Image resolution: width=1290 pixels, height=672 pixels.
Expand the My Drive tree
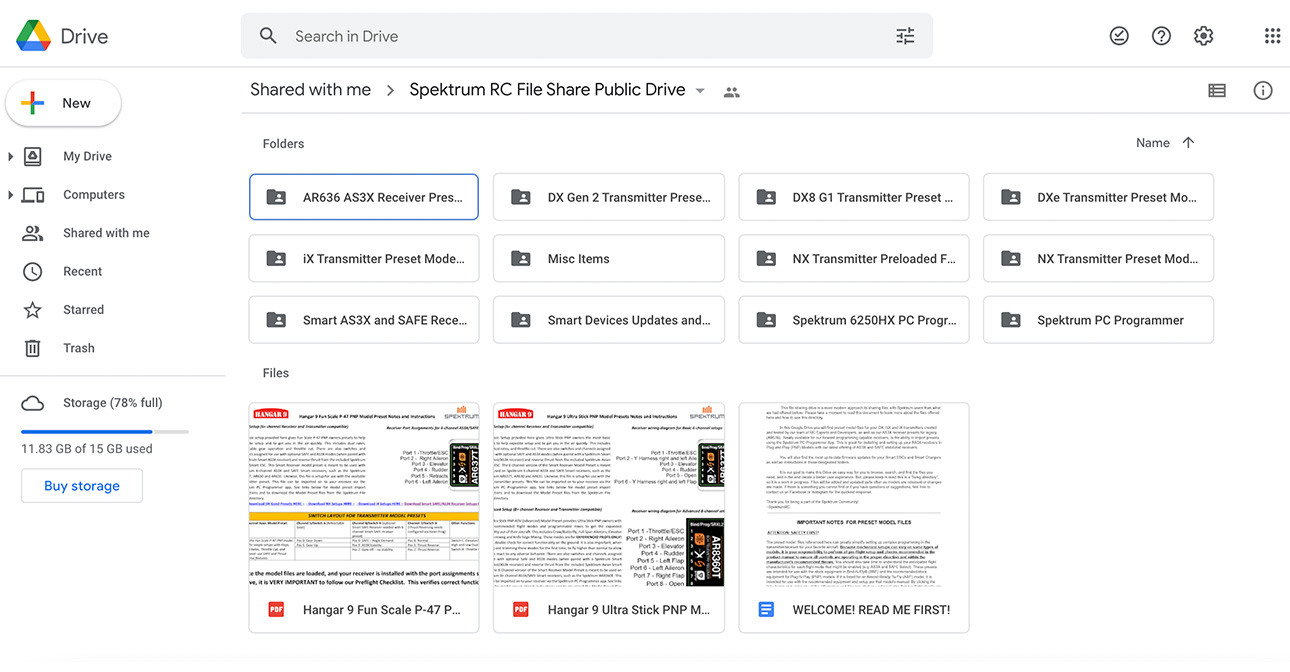(x=11, y=156)
